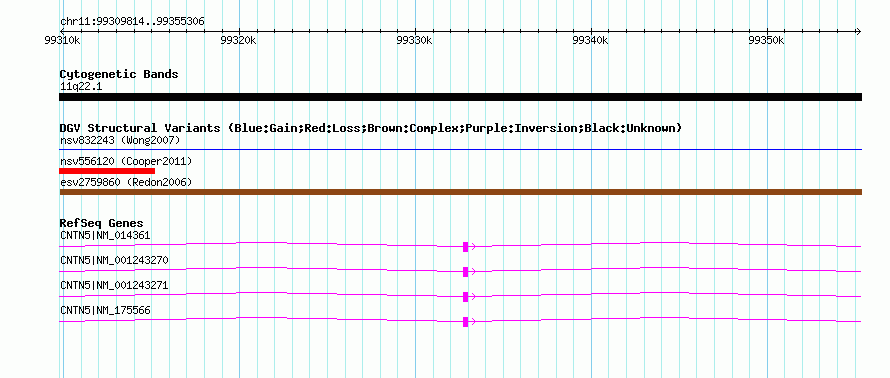890x378 pixels.
Task: Click the blue nsv832243 gain line
Action: (x=460, y=149)
